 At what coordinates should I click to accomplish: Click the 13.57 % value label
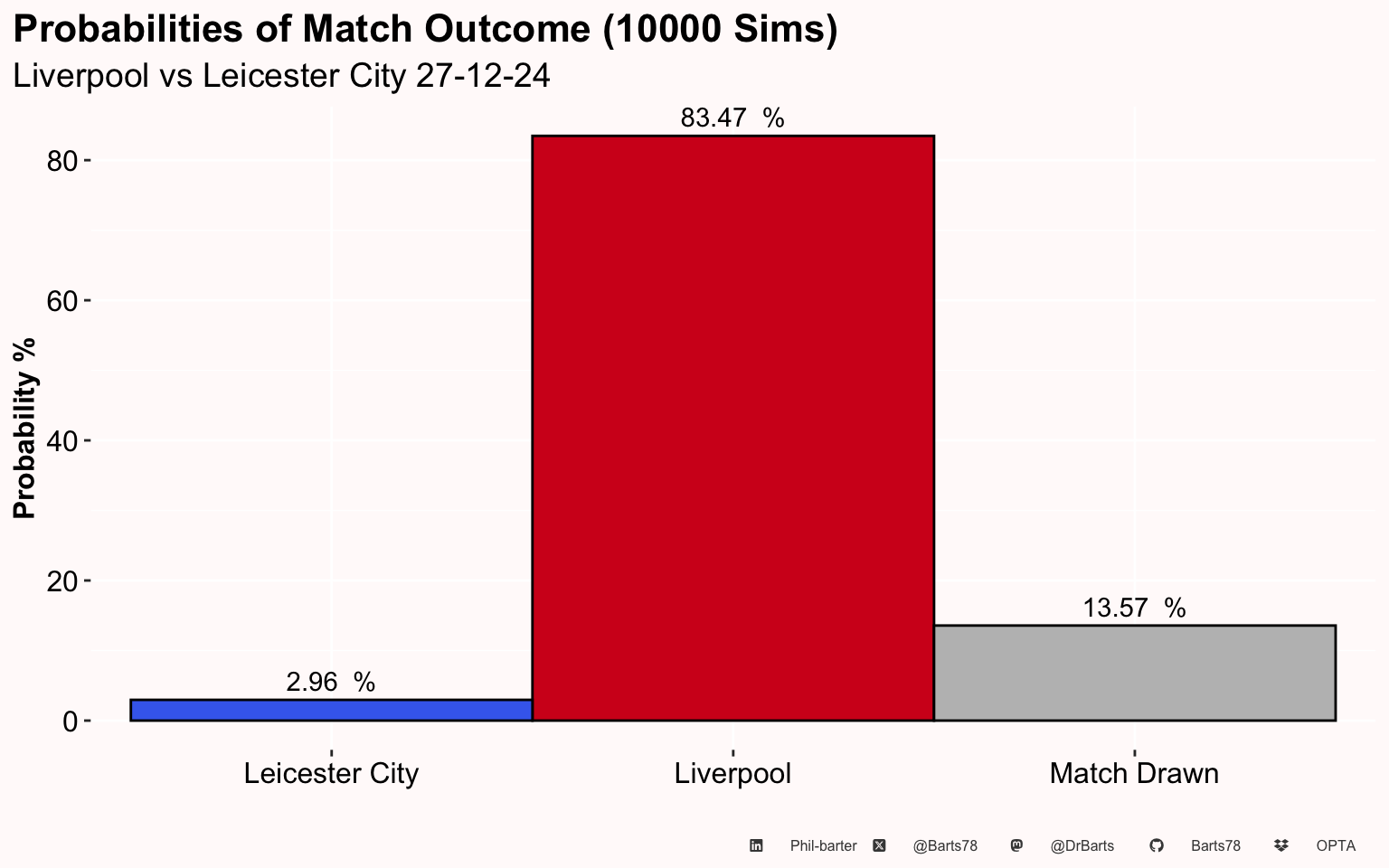click(x=1134, y=609)
